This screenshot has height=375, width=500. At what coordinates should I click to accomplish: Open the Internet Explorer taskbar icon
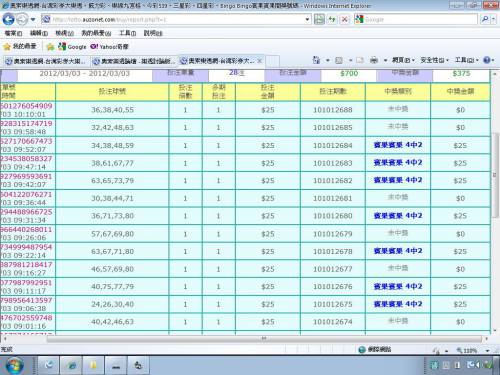click(71, 365)
